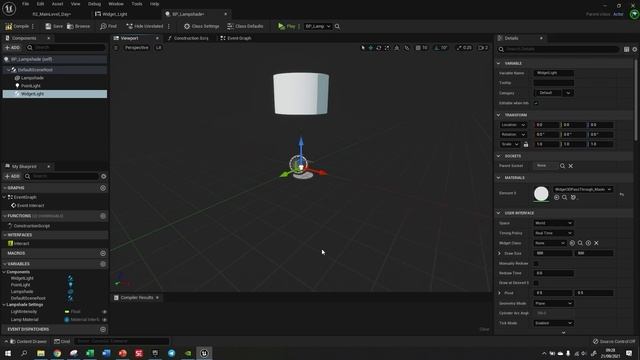Open the Geometry Mode dropdown
The height and width of the screenshot is (360, 640).
click(553, 303)
